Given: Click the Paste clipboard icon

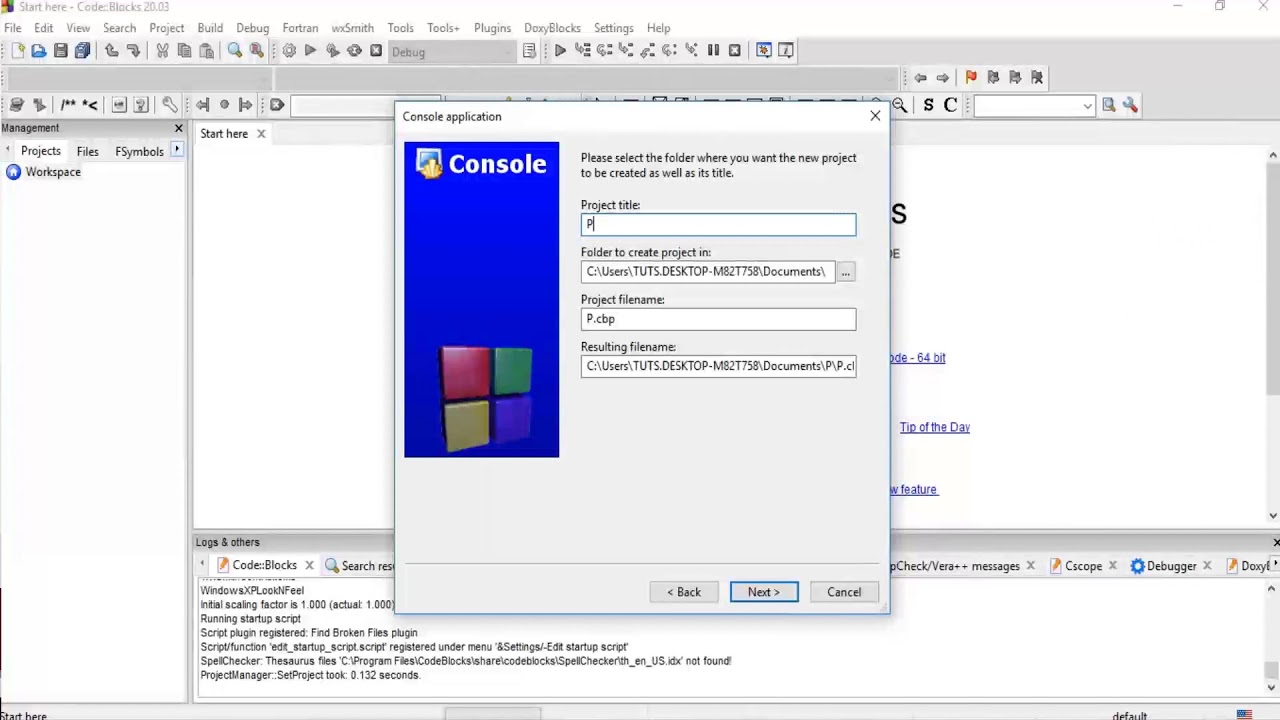Looking at the screenshot, I should point(206,51).
